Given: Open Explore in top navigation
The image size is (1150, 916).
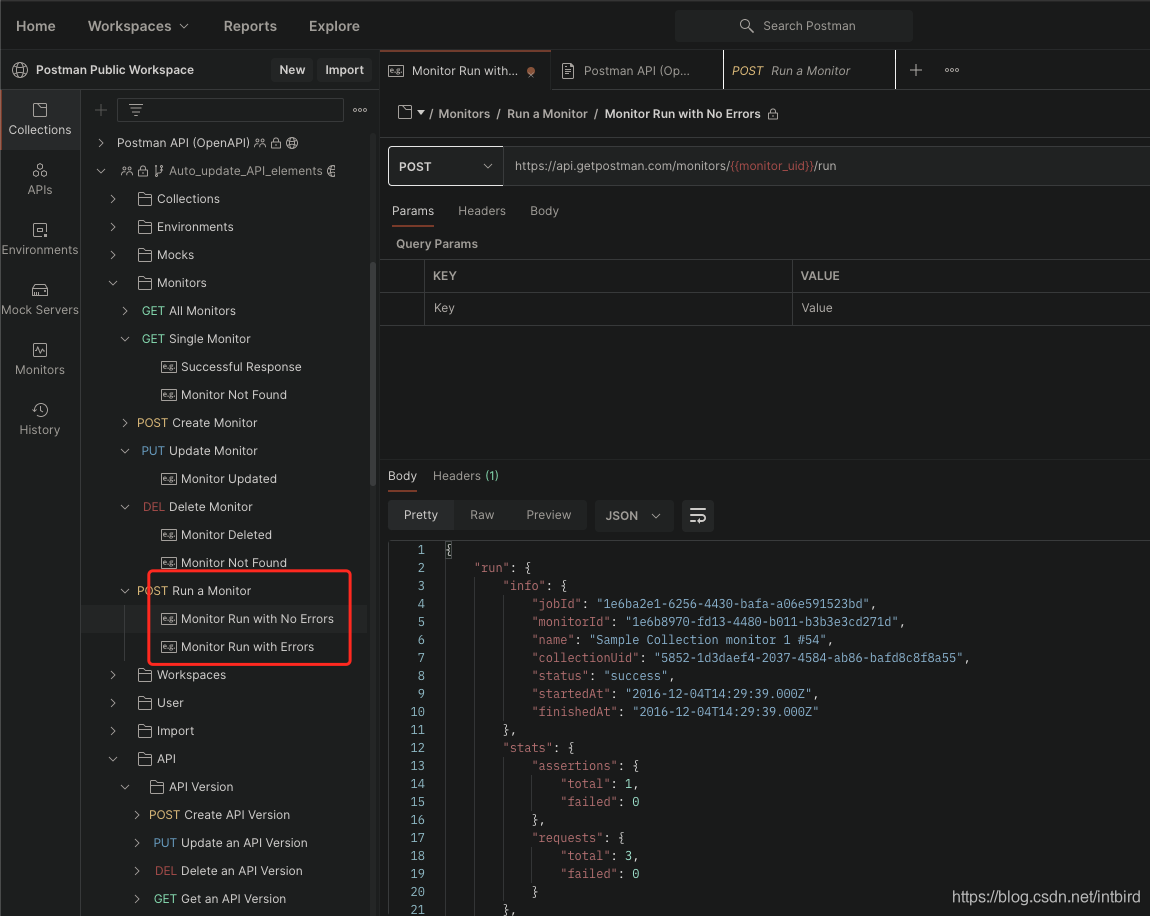Looking at the screenshot, I should pos(334,26).
